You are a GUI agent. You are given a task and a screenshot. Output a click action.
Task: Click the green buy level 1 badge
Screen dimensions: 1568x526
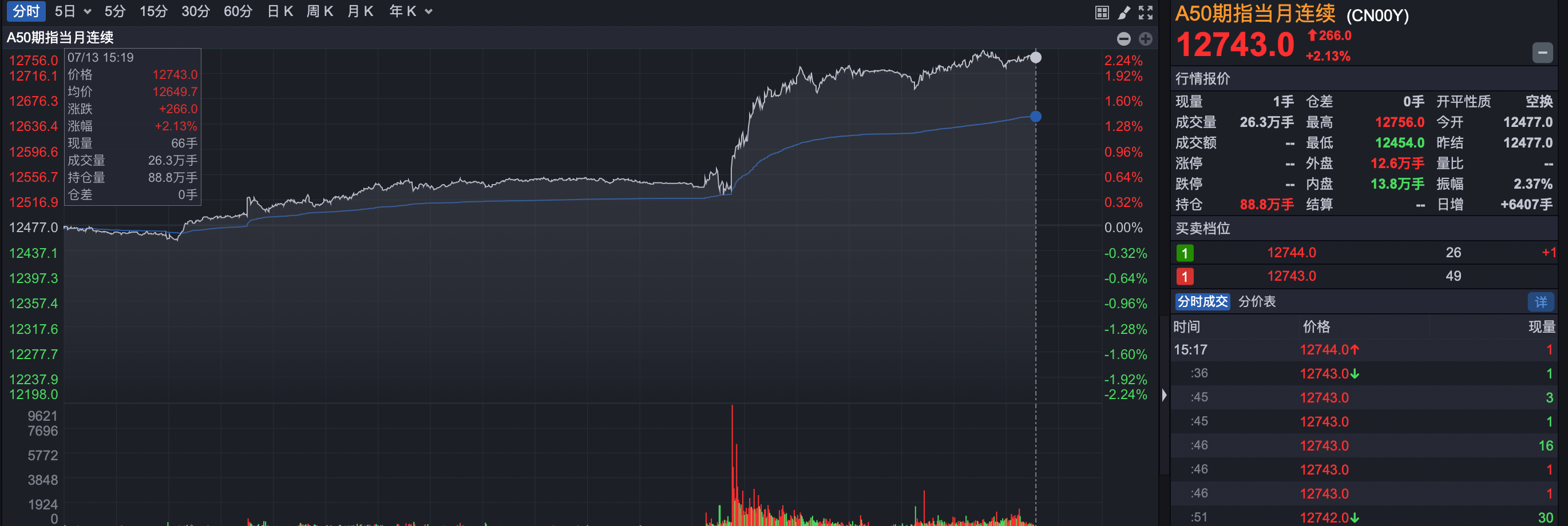1185,253
